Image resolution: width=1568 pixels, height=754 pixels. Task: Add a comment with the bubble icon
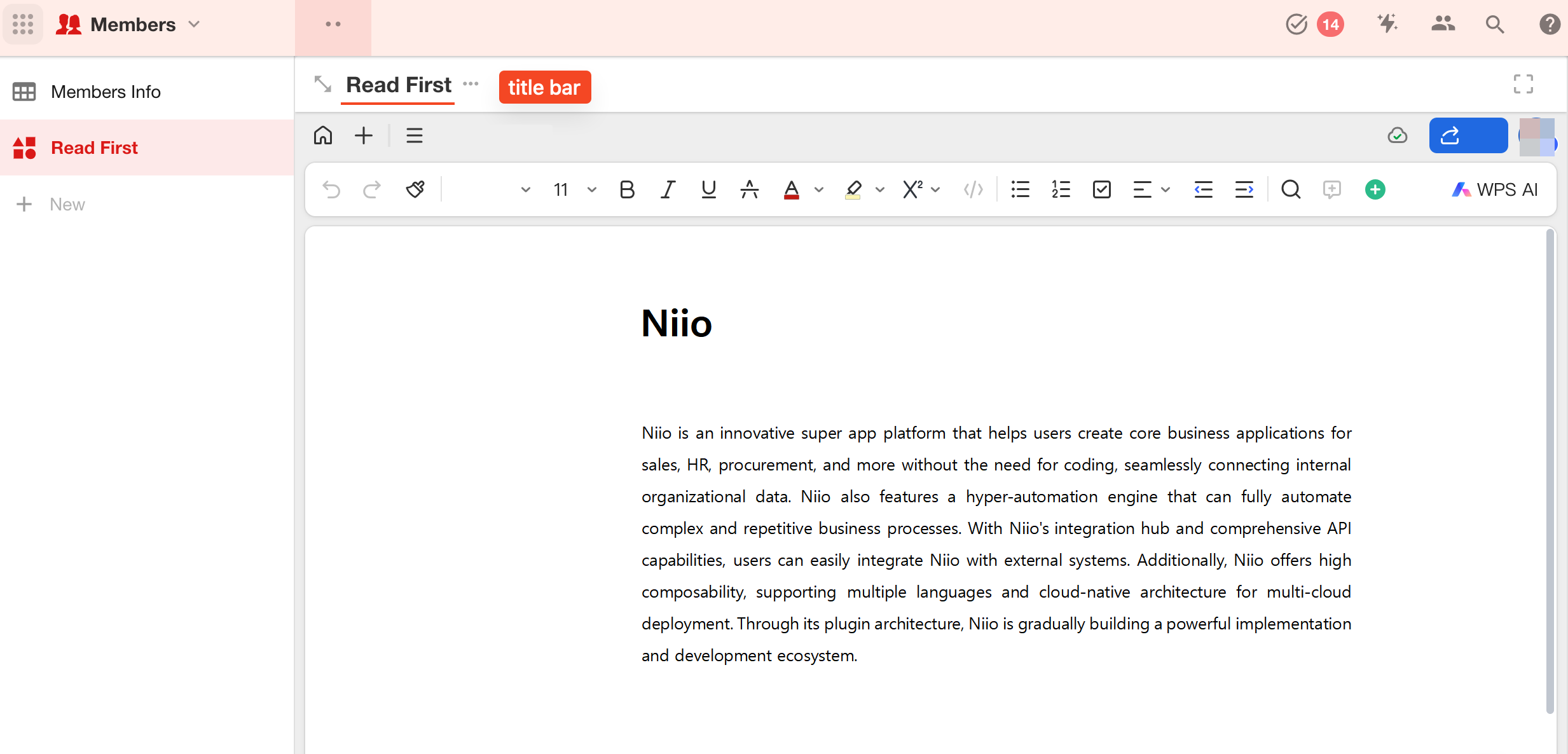coord(1332,189)
